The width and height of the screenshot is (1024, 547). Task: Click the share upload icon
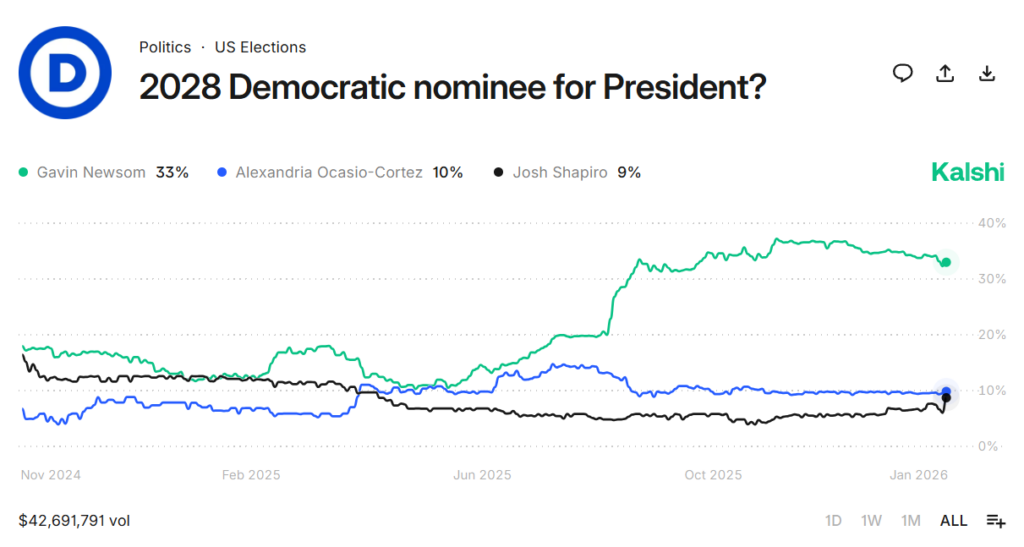pos(944,73)
